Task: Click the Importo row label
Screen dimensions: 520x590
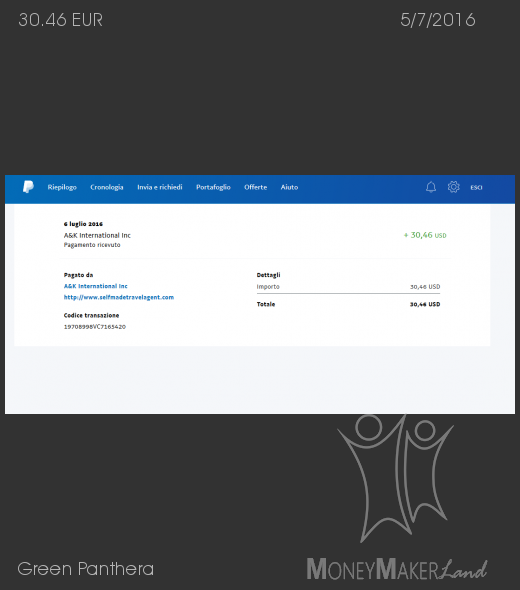Action: [x=268, y=287]
